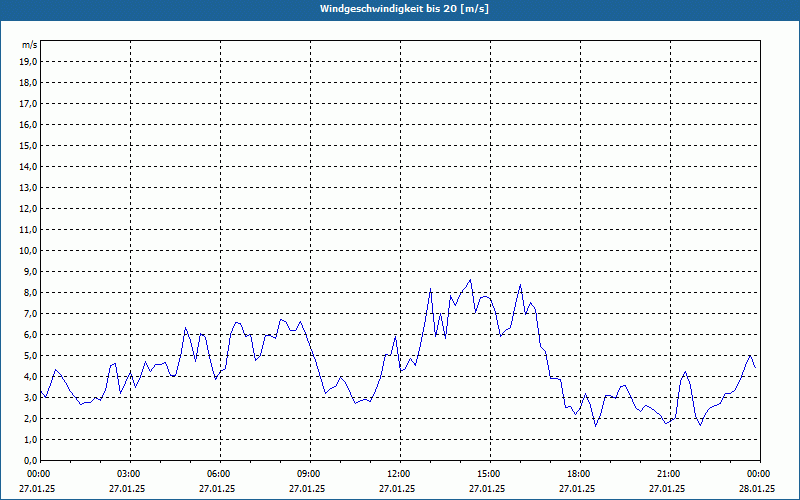Select the 19,0 y-axis value
The height and width of the screenshot is (500, 800).
coord(28,62)
